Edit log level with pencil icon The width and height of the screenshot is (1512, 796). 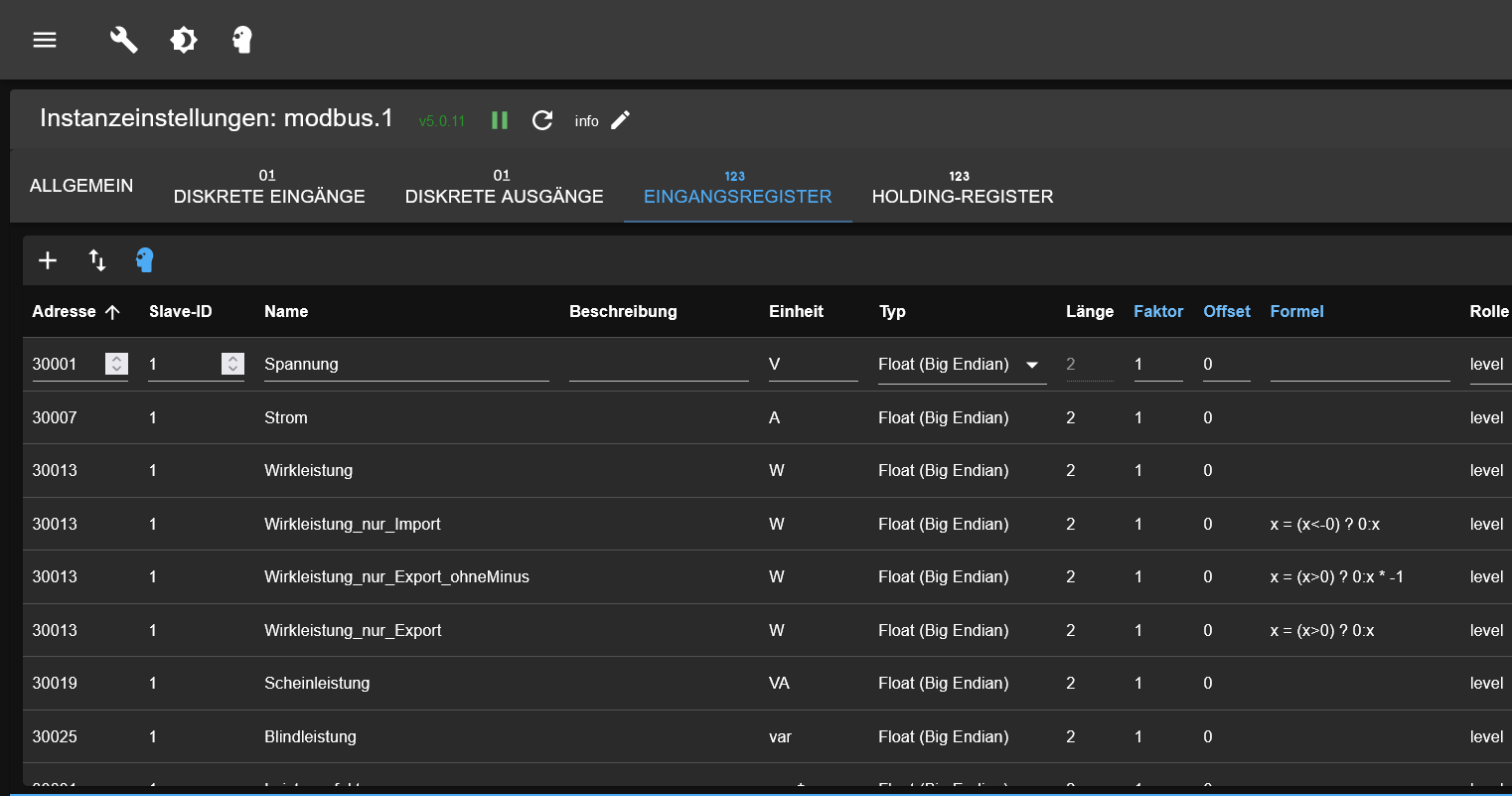[x=620, y=120]
